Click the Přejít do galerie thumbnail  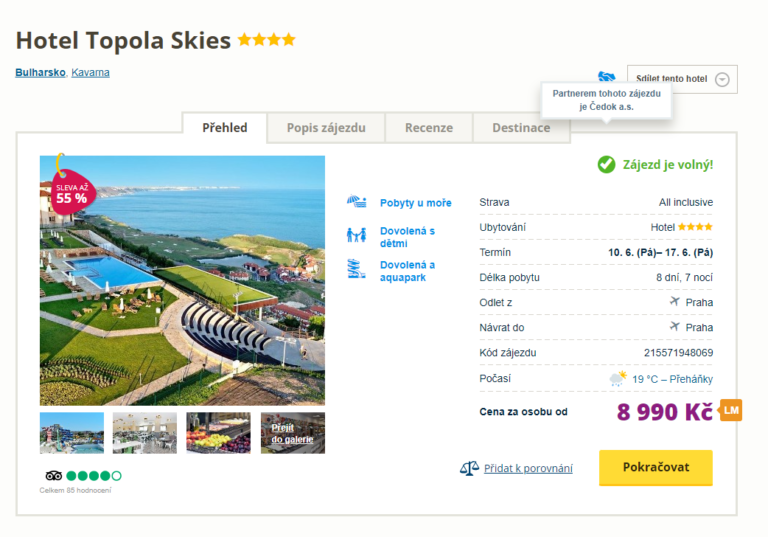pyautogui.click(x=292, y=433)
